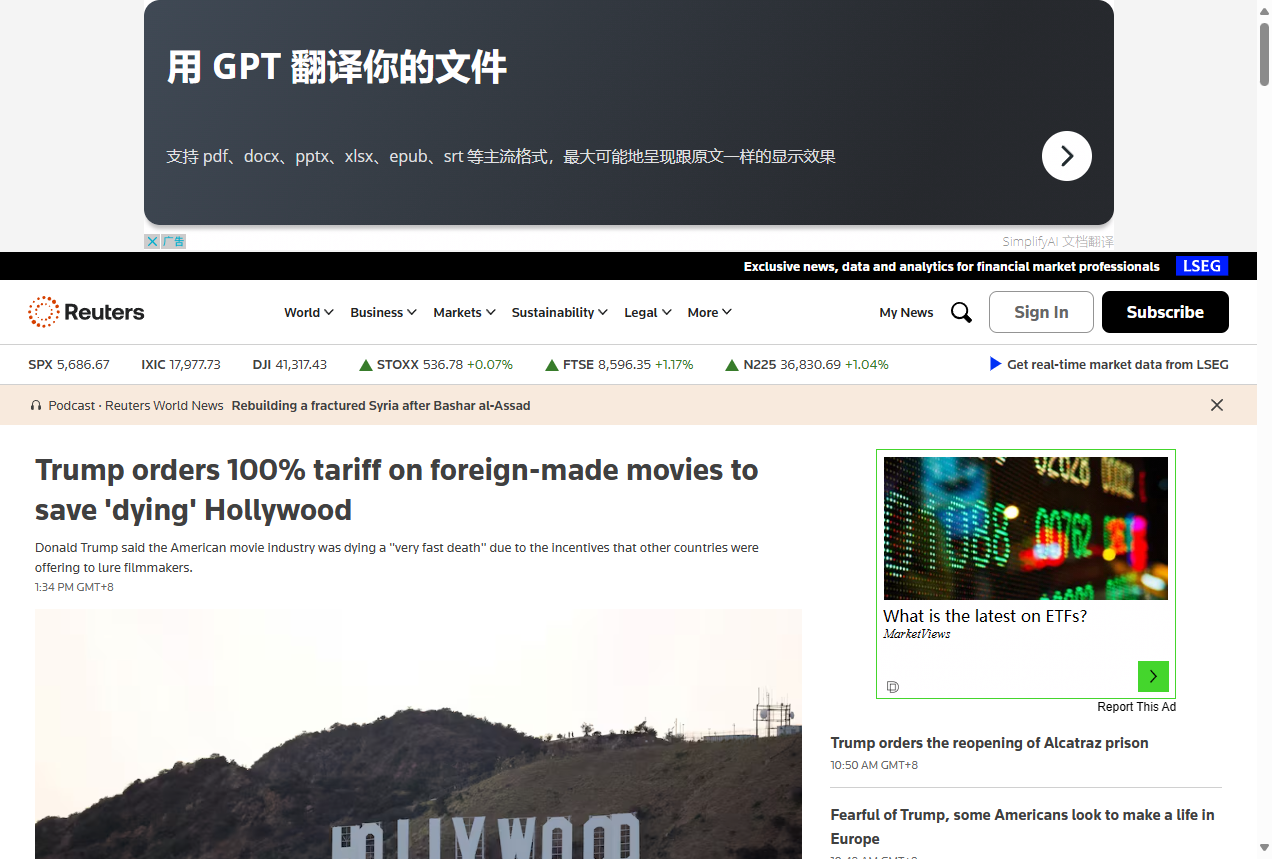1272x859 pixels.
Task: Open the Markets dropdown menu
Action: coord(464,313)
